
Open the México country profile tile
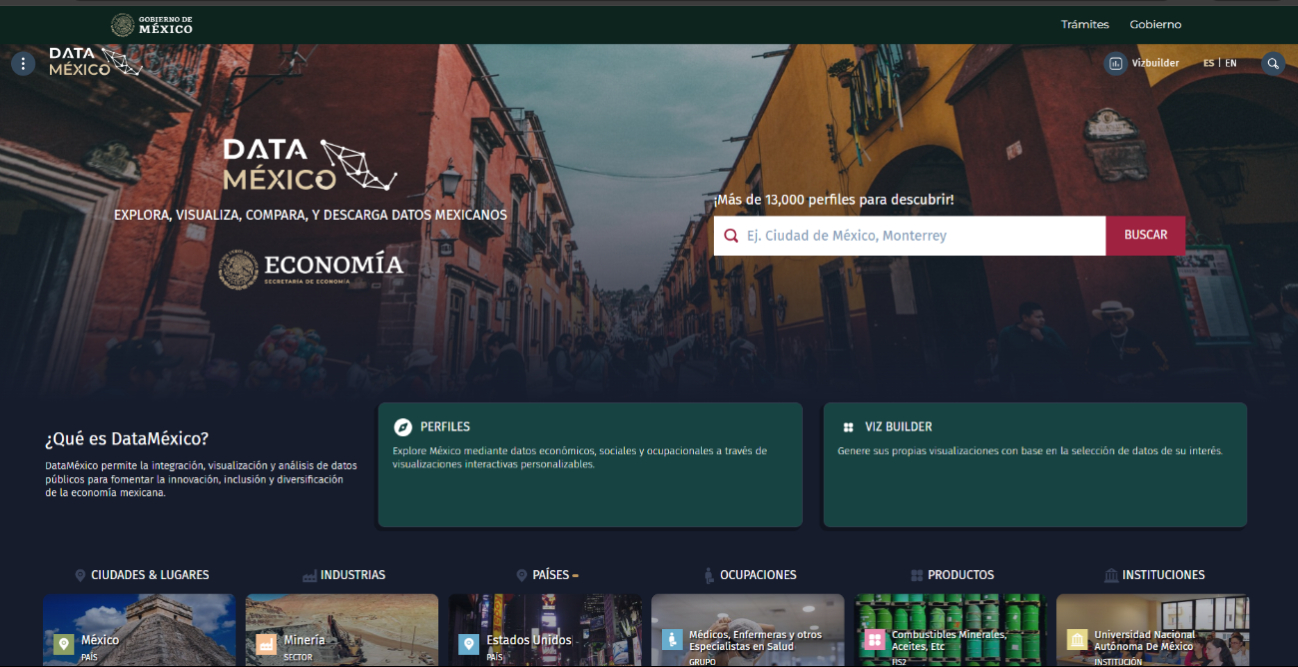tap(139, 630)
